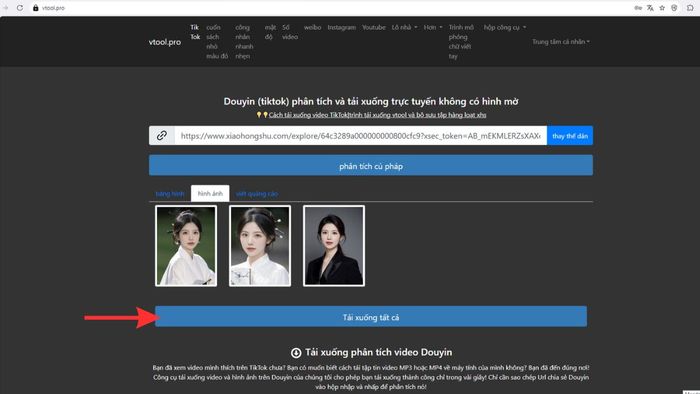Open the 'cuốn sách nhỏ màu đỏ' nav item
This screenshot has height=394, width=700.
tap(217, 41)
